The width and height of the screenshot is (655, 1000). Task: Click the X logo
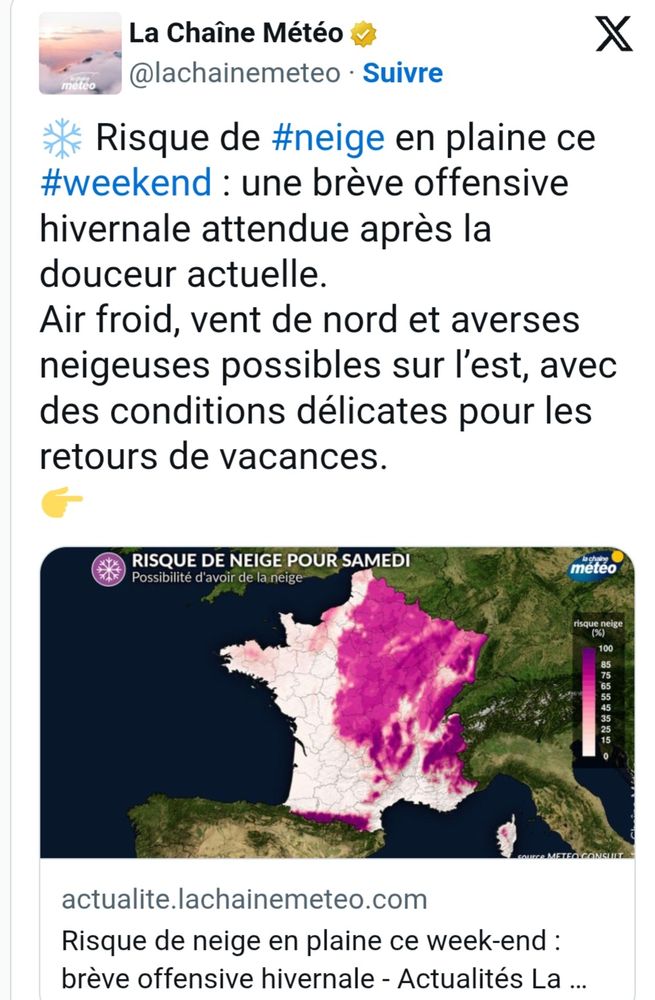[613, 36]
